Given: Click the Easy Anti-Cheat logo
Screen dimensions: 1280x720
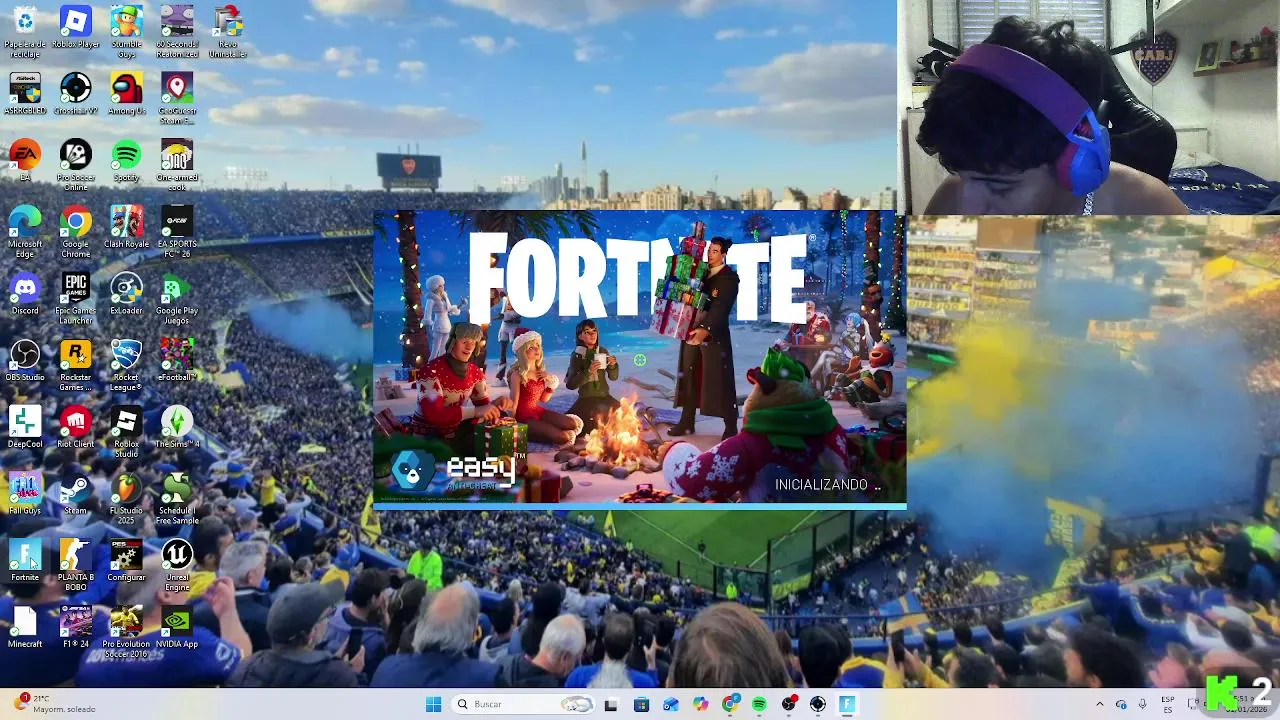Looking at the screenshot, I should coord(457,470).
